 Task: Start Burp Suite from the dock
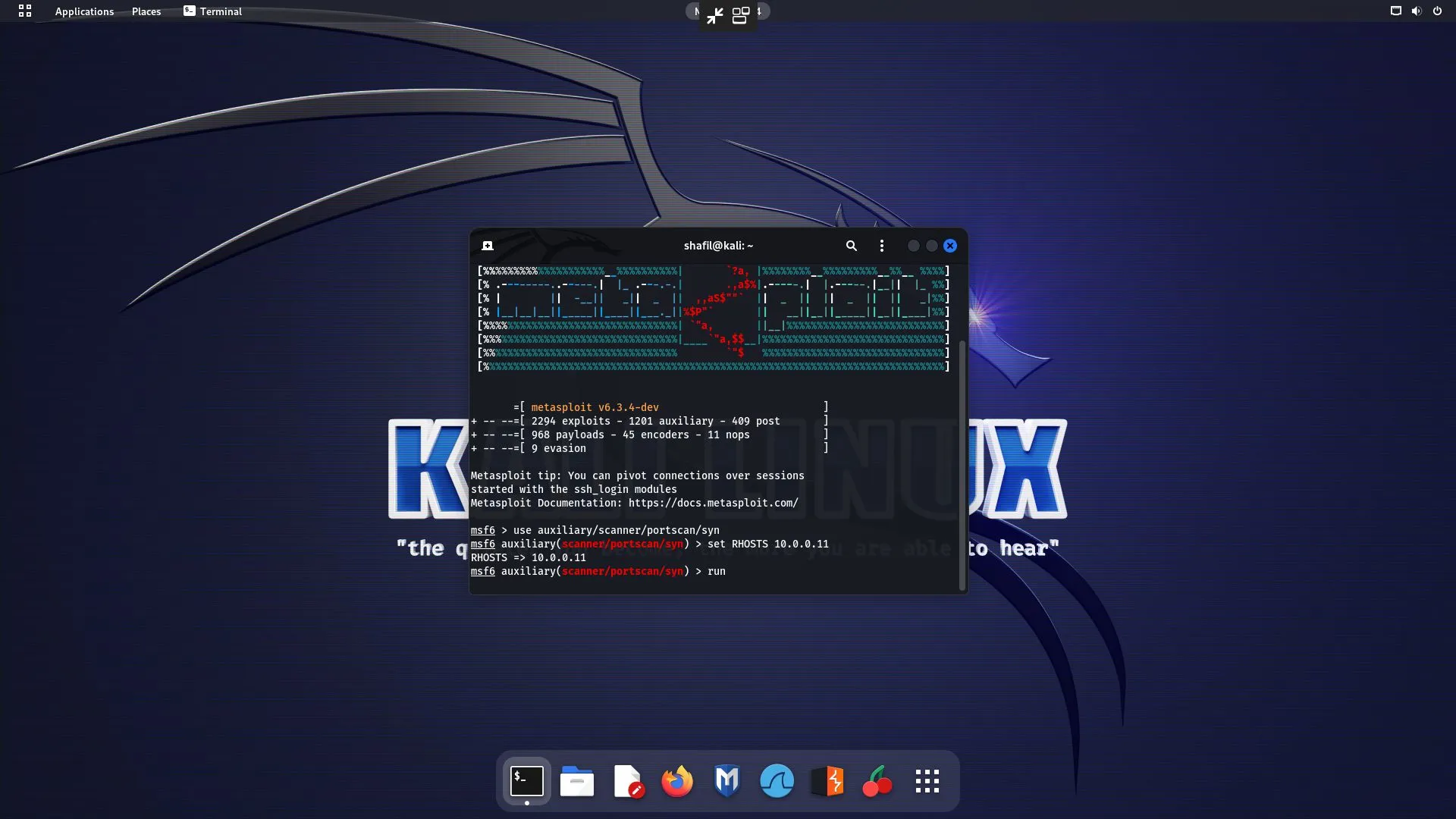tap(828, 781)
